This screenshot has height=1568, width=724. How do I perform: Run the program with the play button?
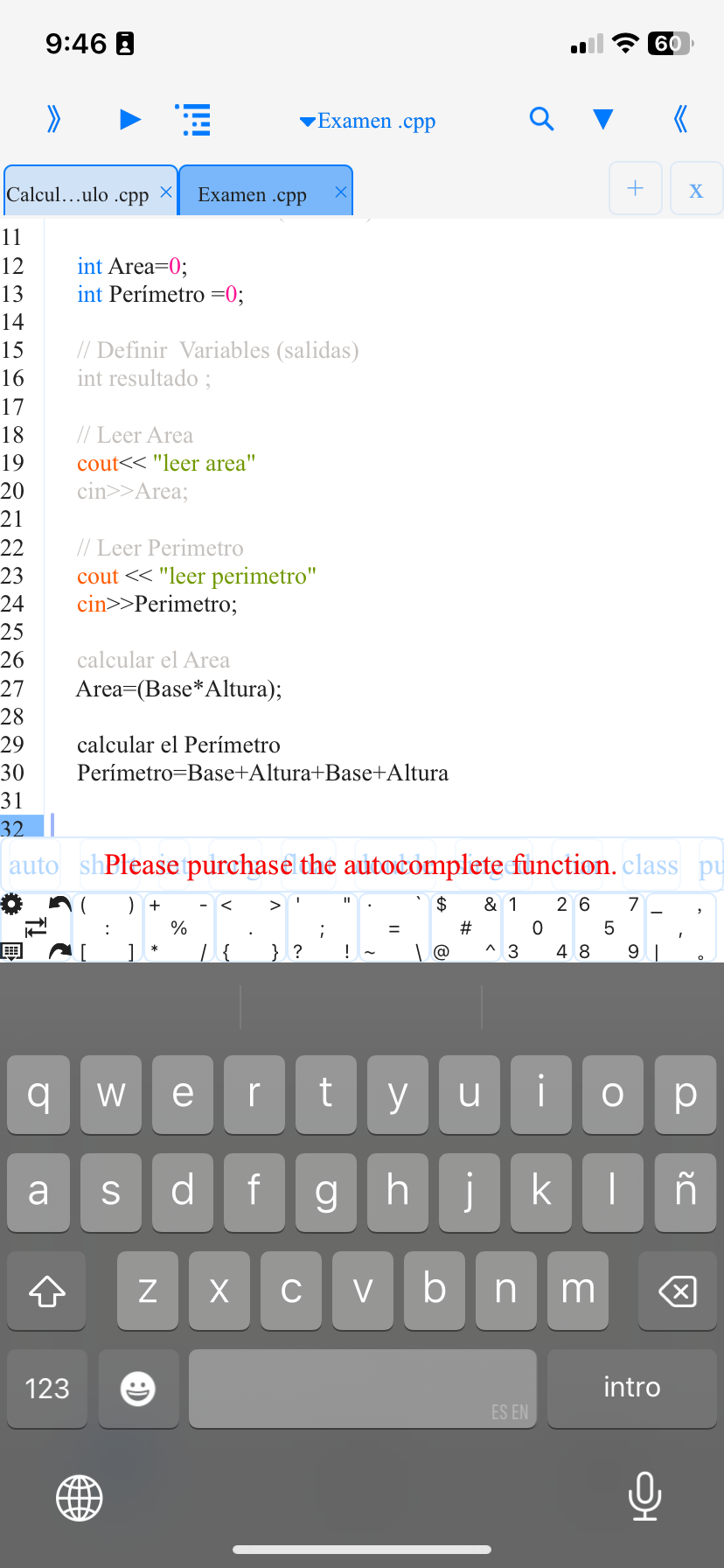pos(130,119)
